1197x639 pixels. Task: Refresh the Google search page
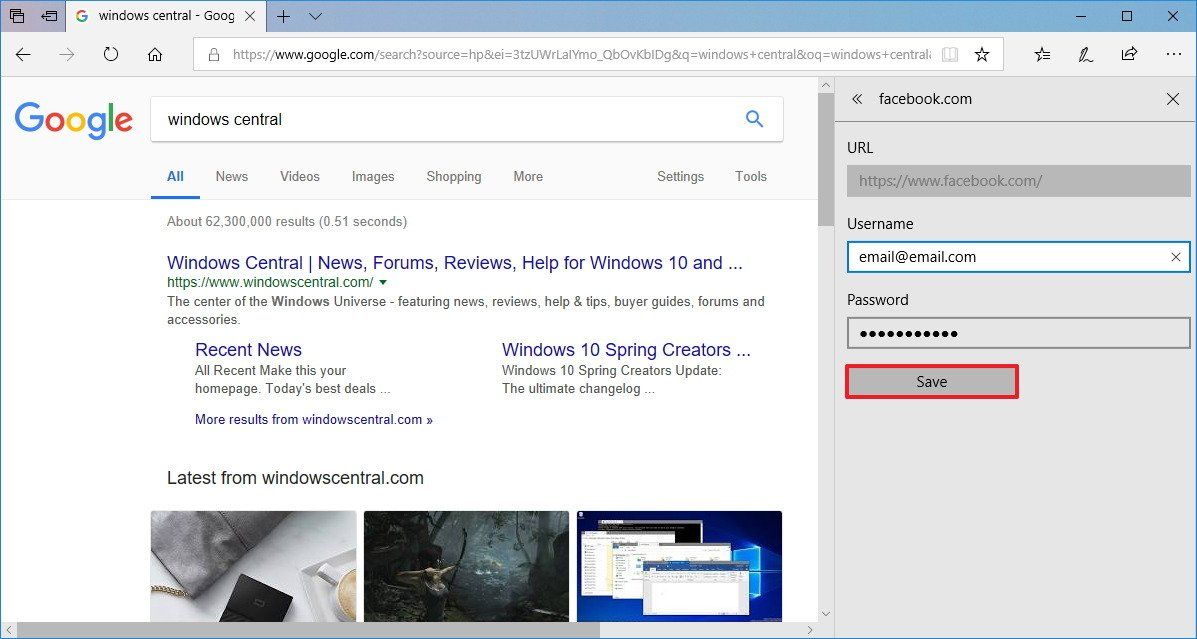(110, 56)
